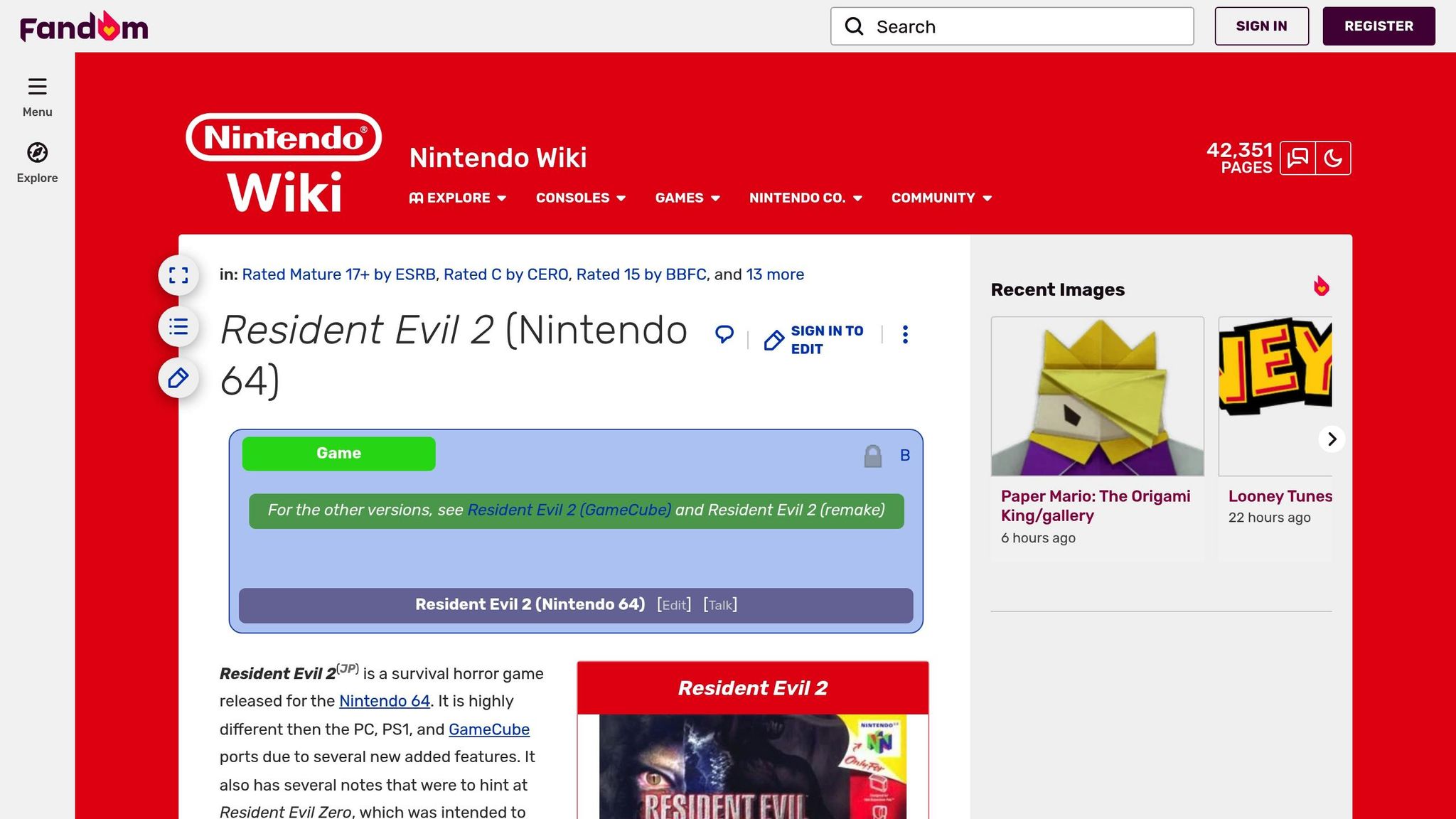This screenshot has height=819, width=1456.
Task: Click SIGN IN TO EDIT
Action: 826,340
